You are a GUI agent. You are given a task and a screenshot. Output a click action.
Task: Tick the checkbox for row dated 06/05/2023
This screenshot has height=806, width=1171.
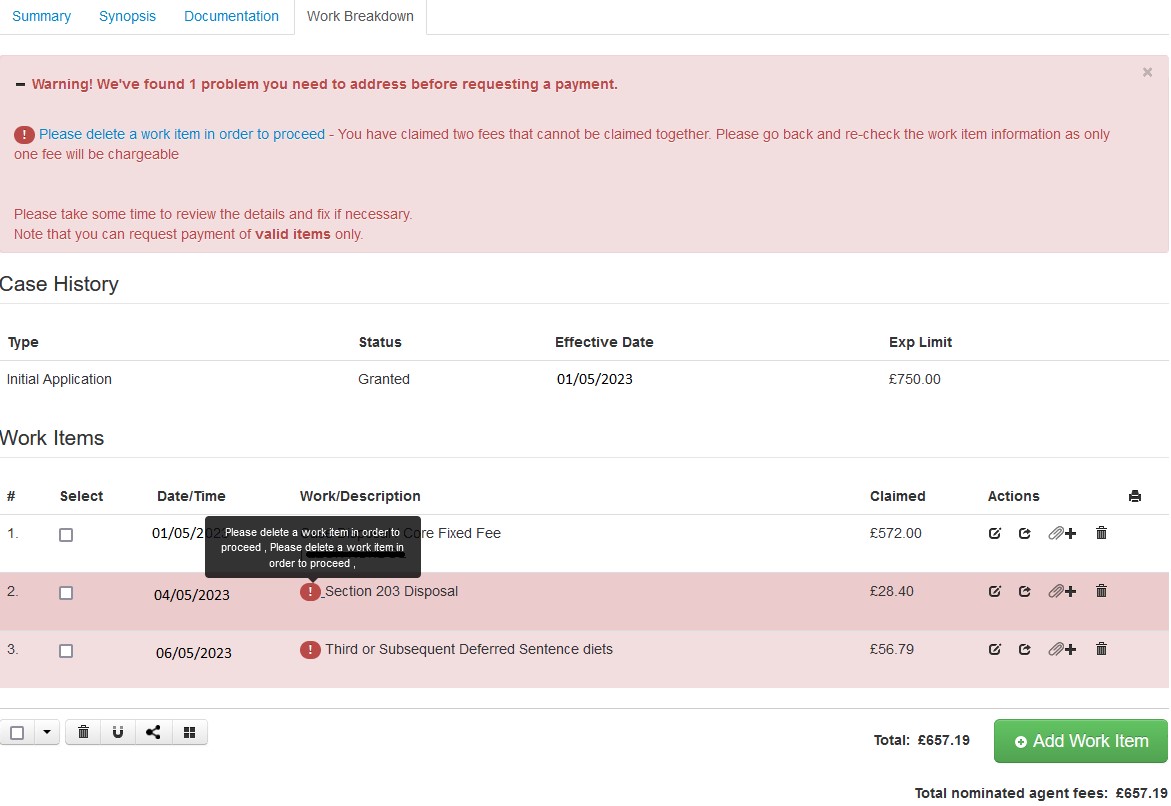click(x=66, y=651)
